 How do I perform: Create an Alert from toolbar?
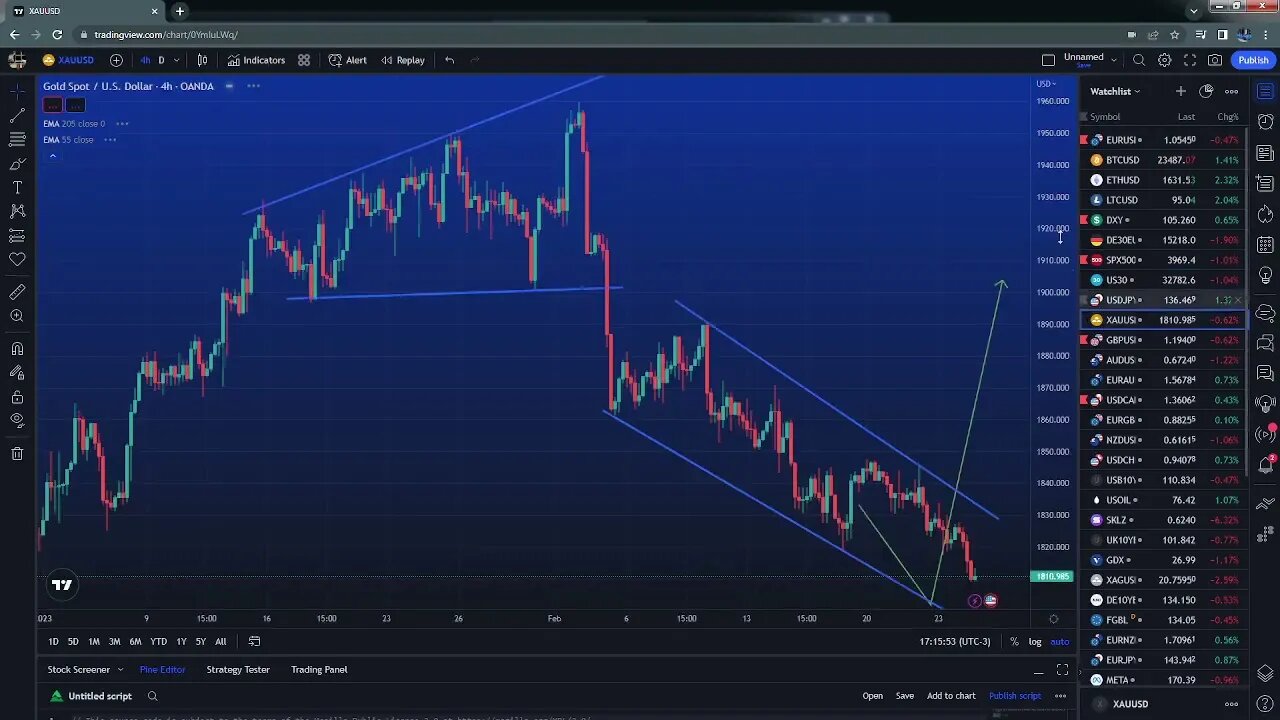348,60
